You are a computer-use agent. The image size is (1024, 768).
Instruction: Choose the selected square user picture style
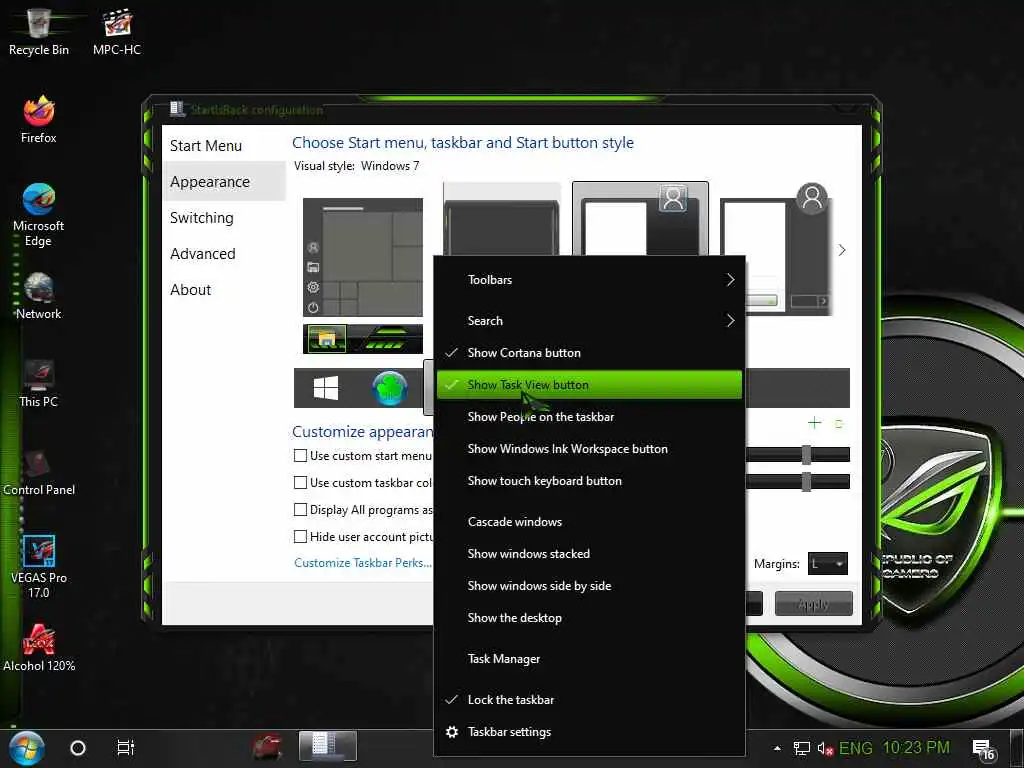(640, 219)
